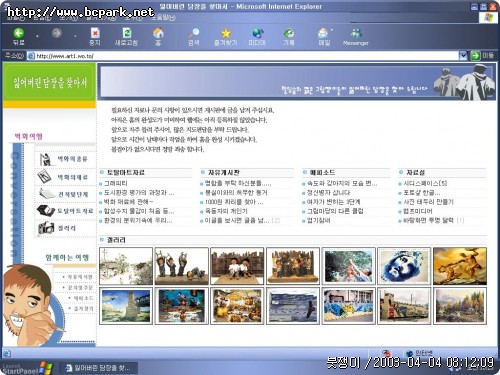The image size is (500, 375).
Task: Open the 토탈아트자료 section heading
Action: click(x=126, y=172)
